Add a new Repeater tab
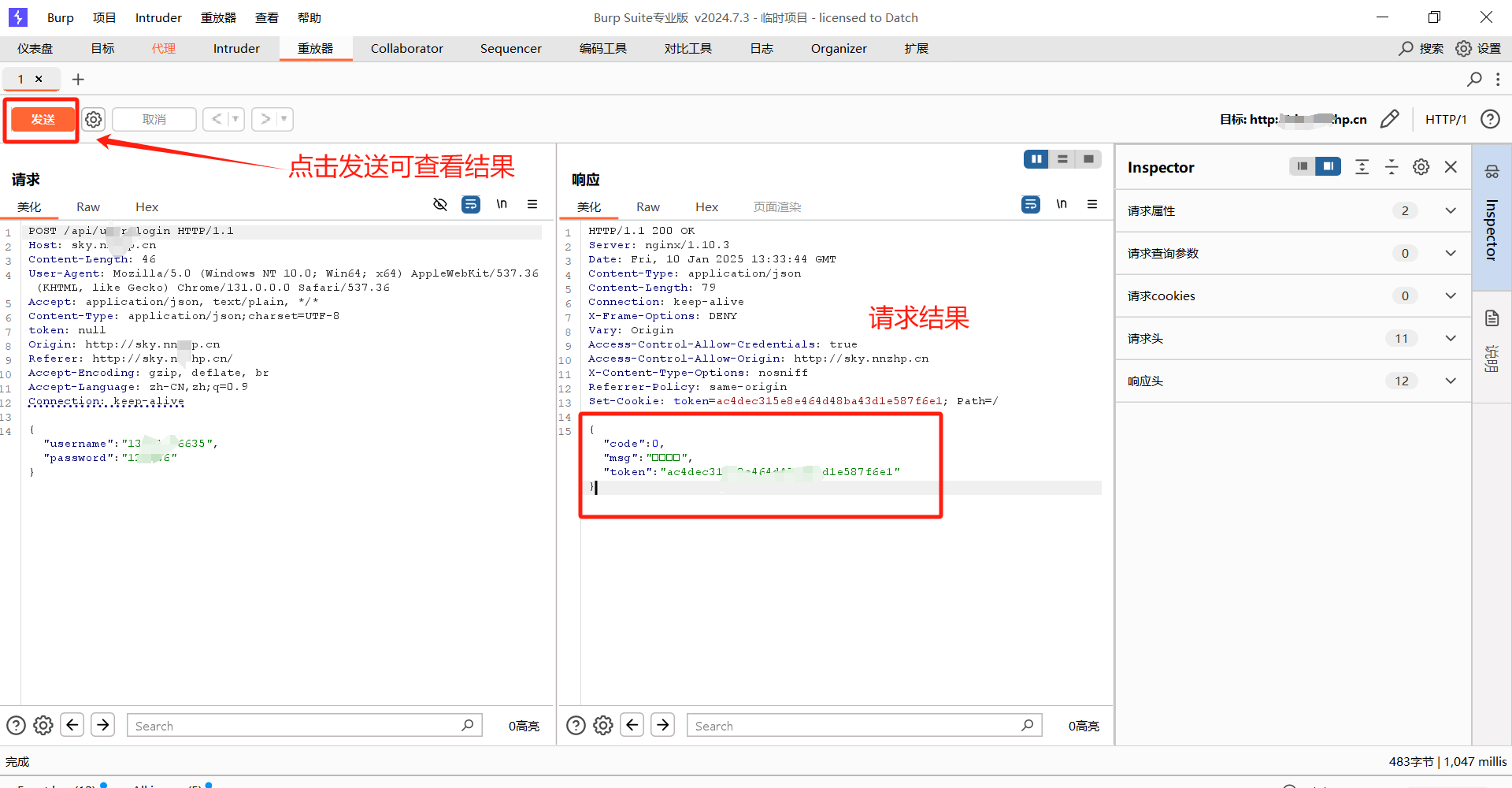Viewport: 1512px width, 788px height. [78, 79]
